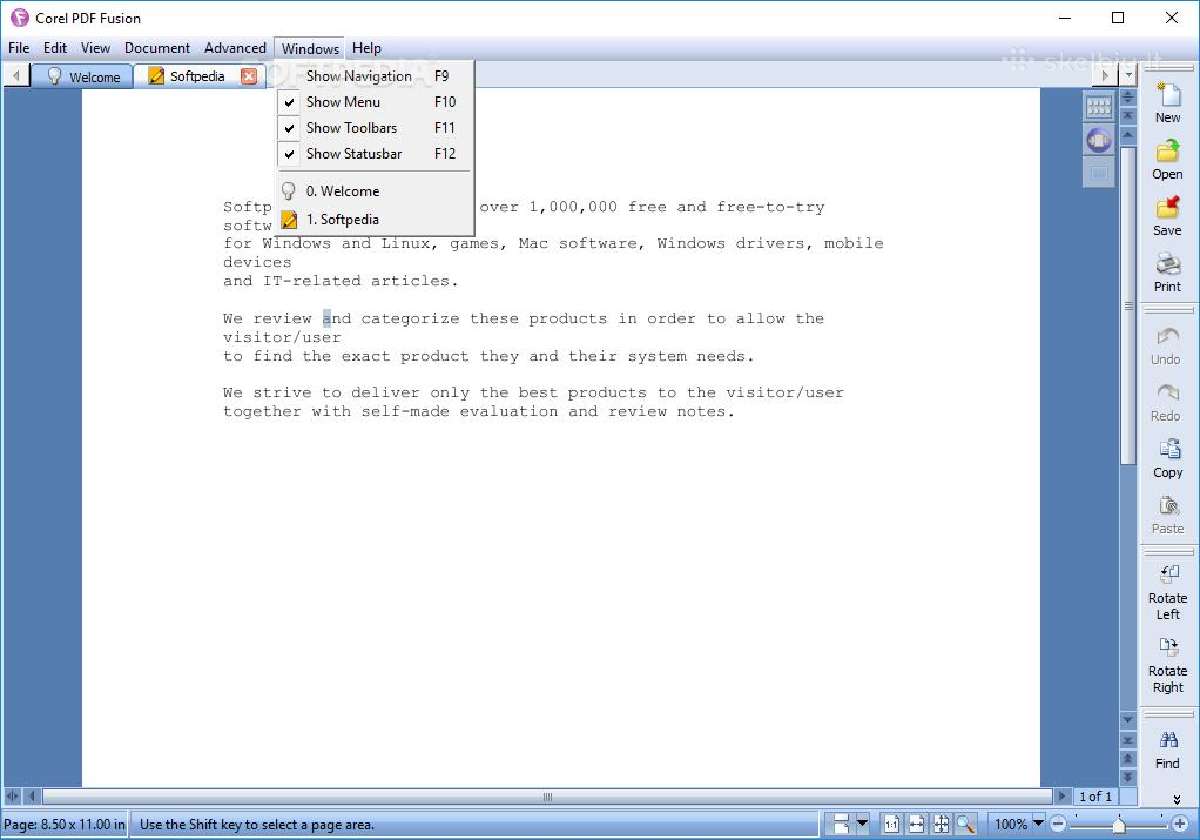Click the New document toolbar icon
Screen dimensions: 1200x840
(1167, 96)
